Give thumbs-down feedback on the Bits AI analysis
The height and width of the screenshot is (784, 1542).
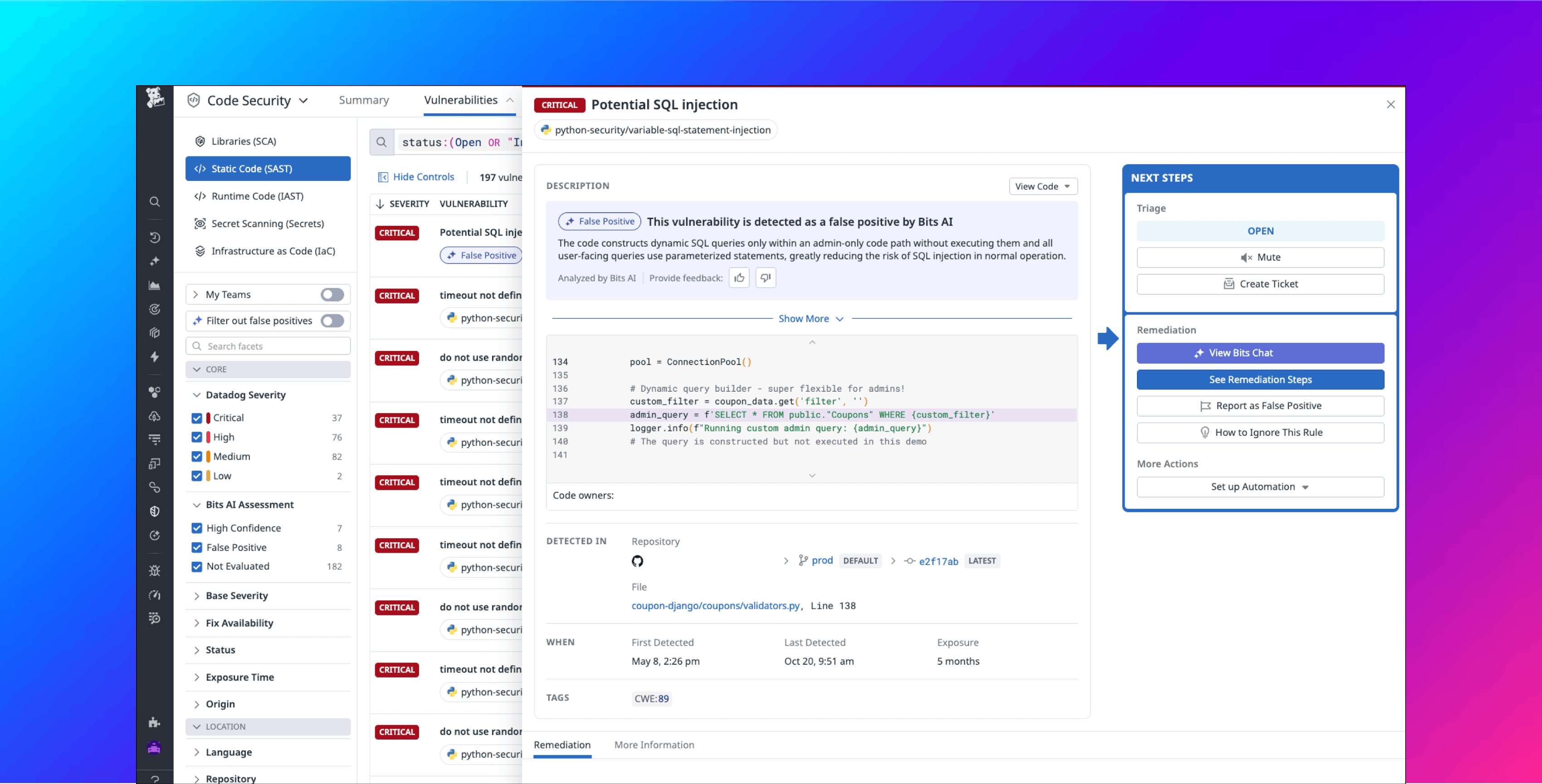tap(766, 278)
